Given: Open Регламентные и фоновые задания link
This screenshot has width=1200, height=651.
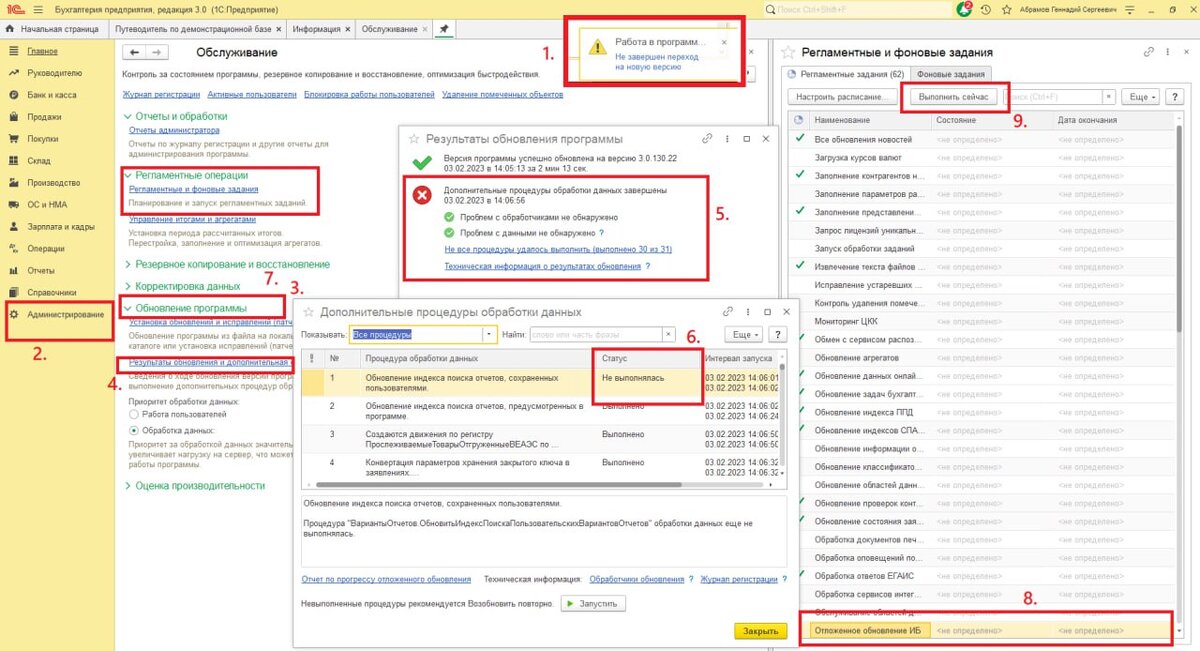Looking at the screenshot, I should pyautogui.click(x=194, y=189).
